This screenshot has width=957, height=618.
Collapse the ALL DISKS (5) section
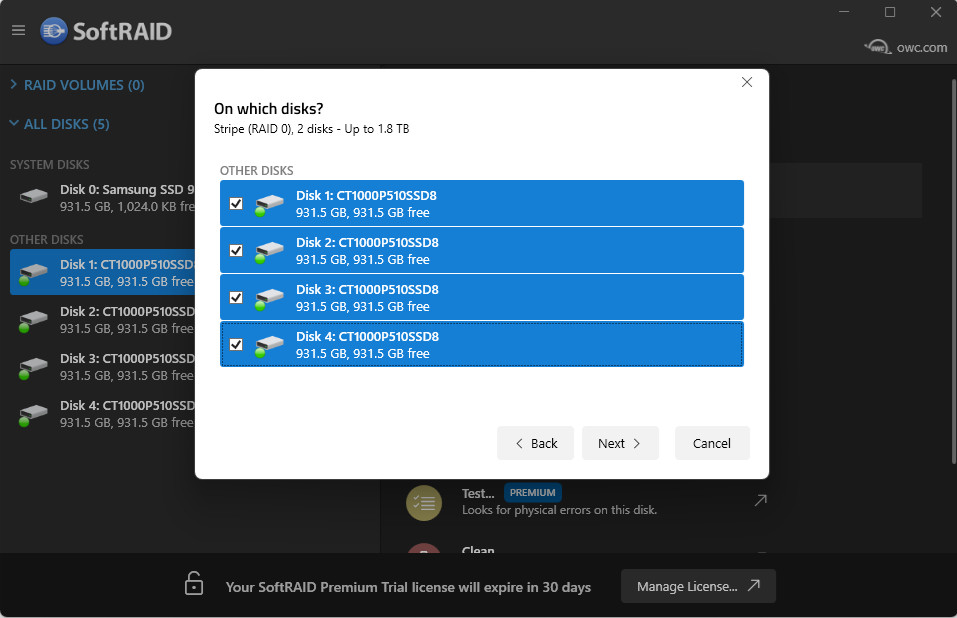pyautogui.click(x=60, y=124)
